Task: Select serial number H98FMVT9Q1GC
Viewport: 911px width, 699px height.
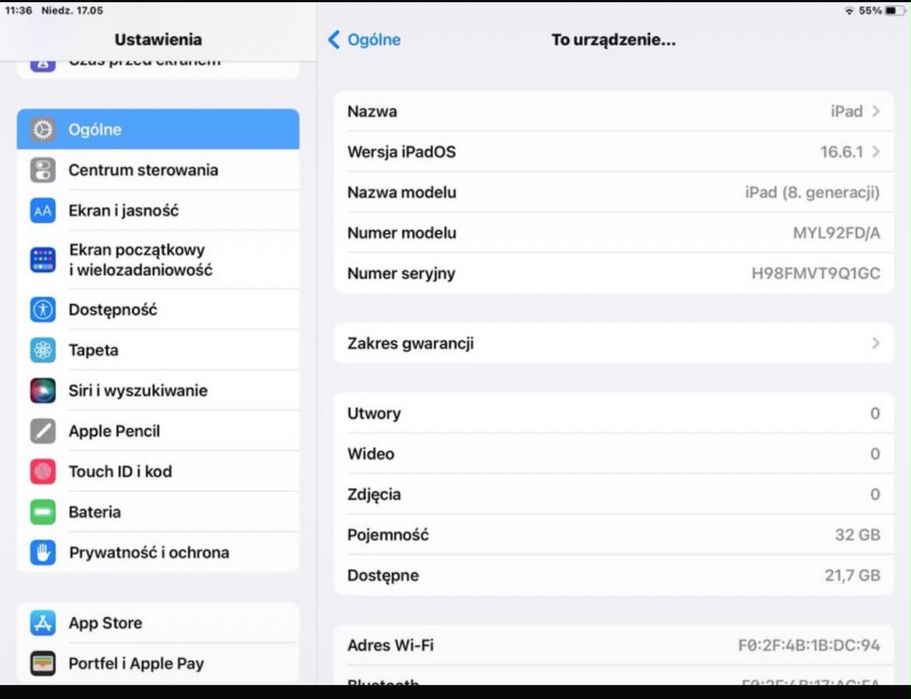Action: 816,274
